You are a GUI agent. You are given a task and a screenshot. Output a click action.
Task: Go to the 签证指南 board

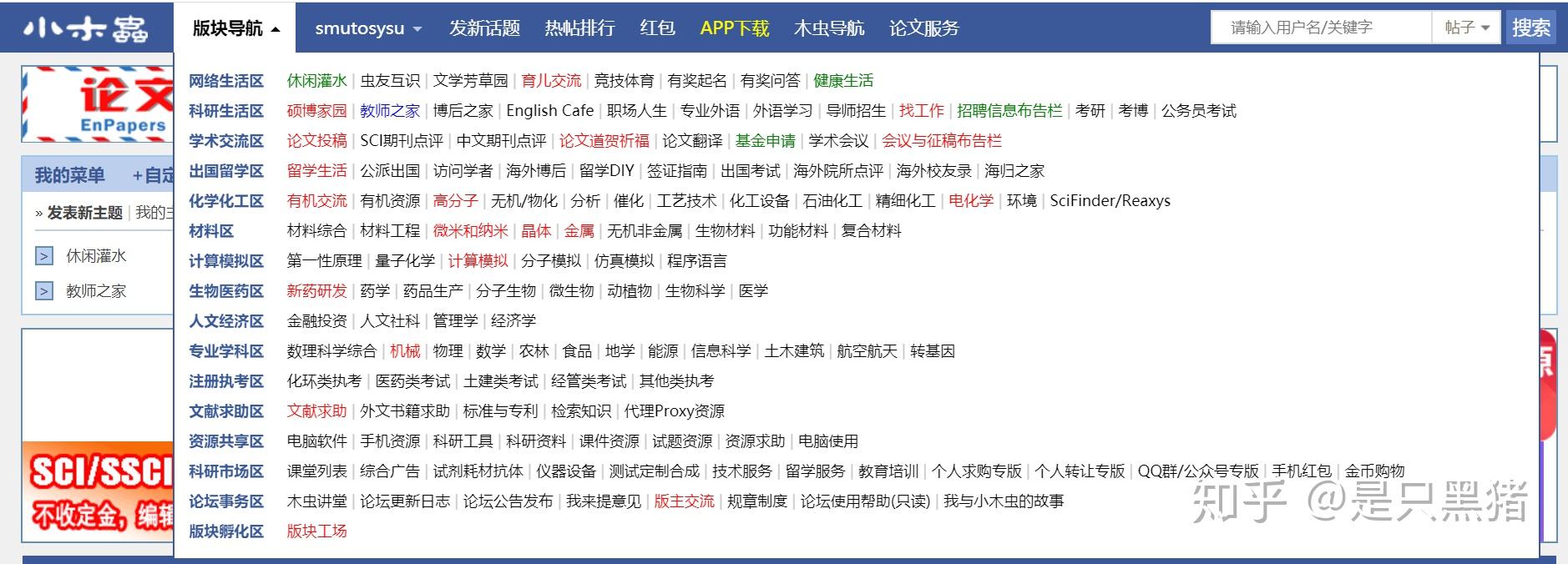pyautogui.click(x=677, y=171)
